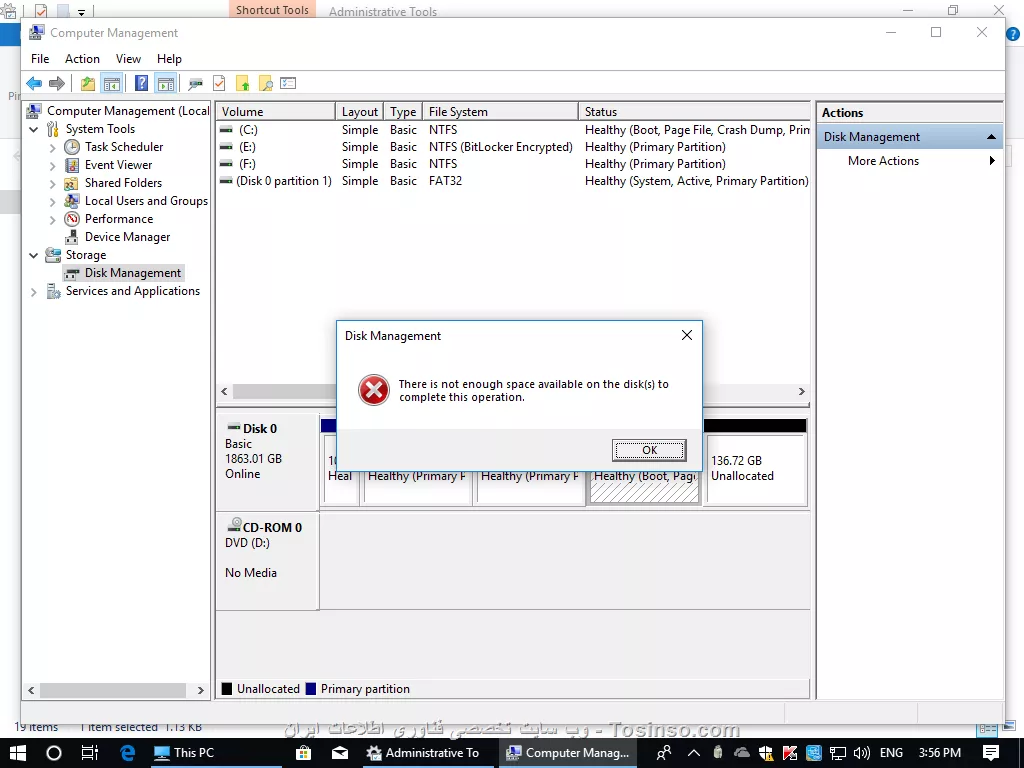
Task: Click the Show/Hide Console Tree toolbar icon
Action: tap(112, 84)
